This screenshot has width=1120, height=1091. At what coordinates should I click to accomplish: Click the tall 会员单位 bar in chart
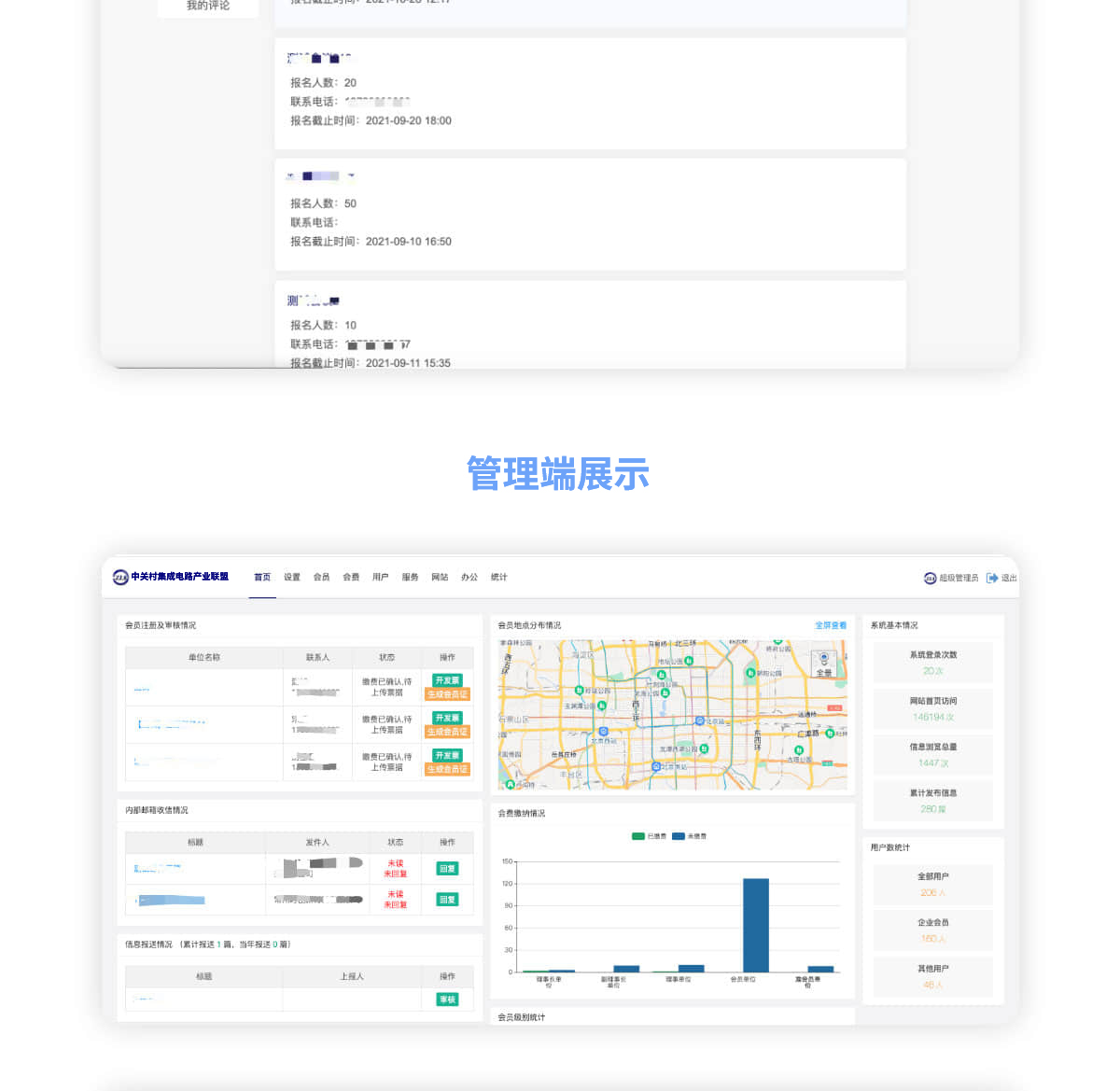pos(756,924)
